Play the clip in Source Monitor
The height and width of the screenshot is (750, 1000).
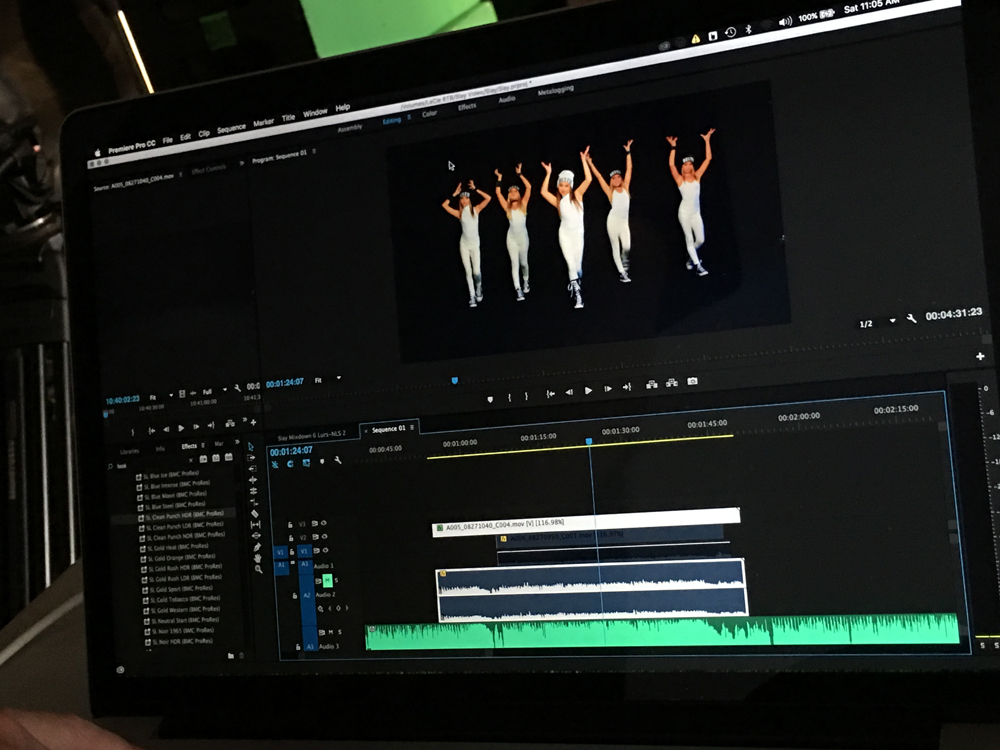181,428
